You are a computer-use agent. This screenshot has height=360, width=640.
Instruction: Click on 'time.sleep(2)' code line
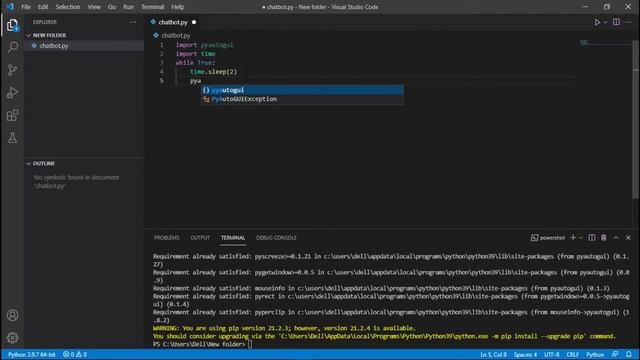pyautogui.click(x=213, y=72)
